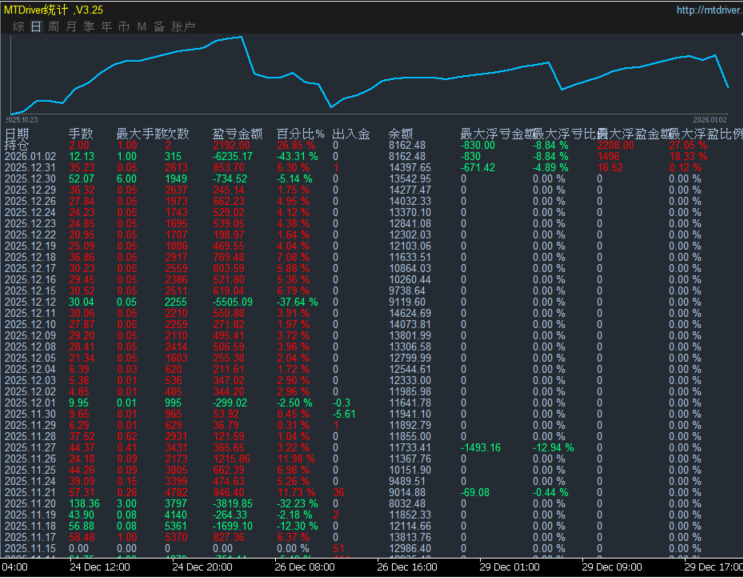Select the 2025.11.17 date row
Viewport: 743px width, 578px height.
[30, 538]
